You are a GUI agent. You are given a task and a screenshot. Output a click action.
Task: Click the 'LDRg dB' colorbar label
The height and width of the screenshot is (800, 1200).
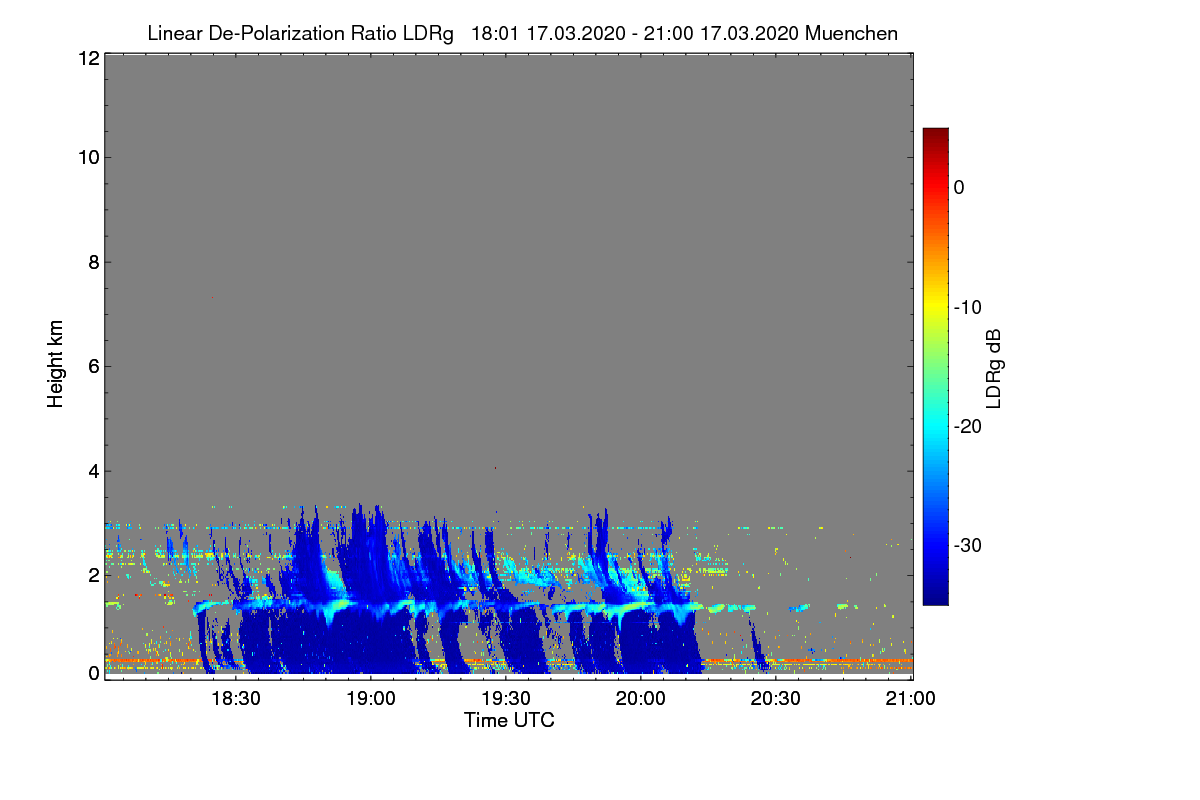994,367
